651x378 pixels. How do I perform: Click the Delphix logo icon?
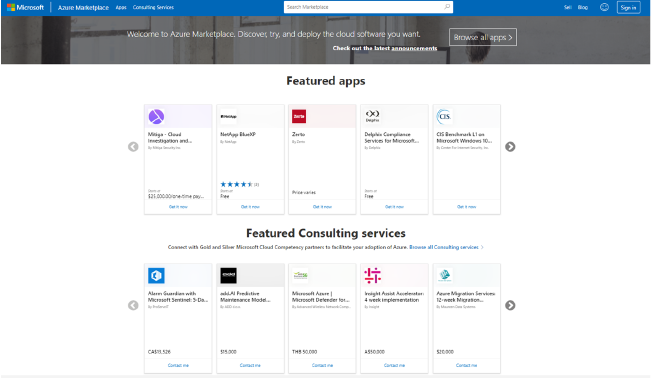click(372, 115)
